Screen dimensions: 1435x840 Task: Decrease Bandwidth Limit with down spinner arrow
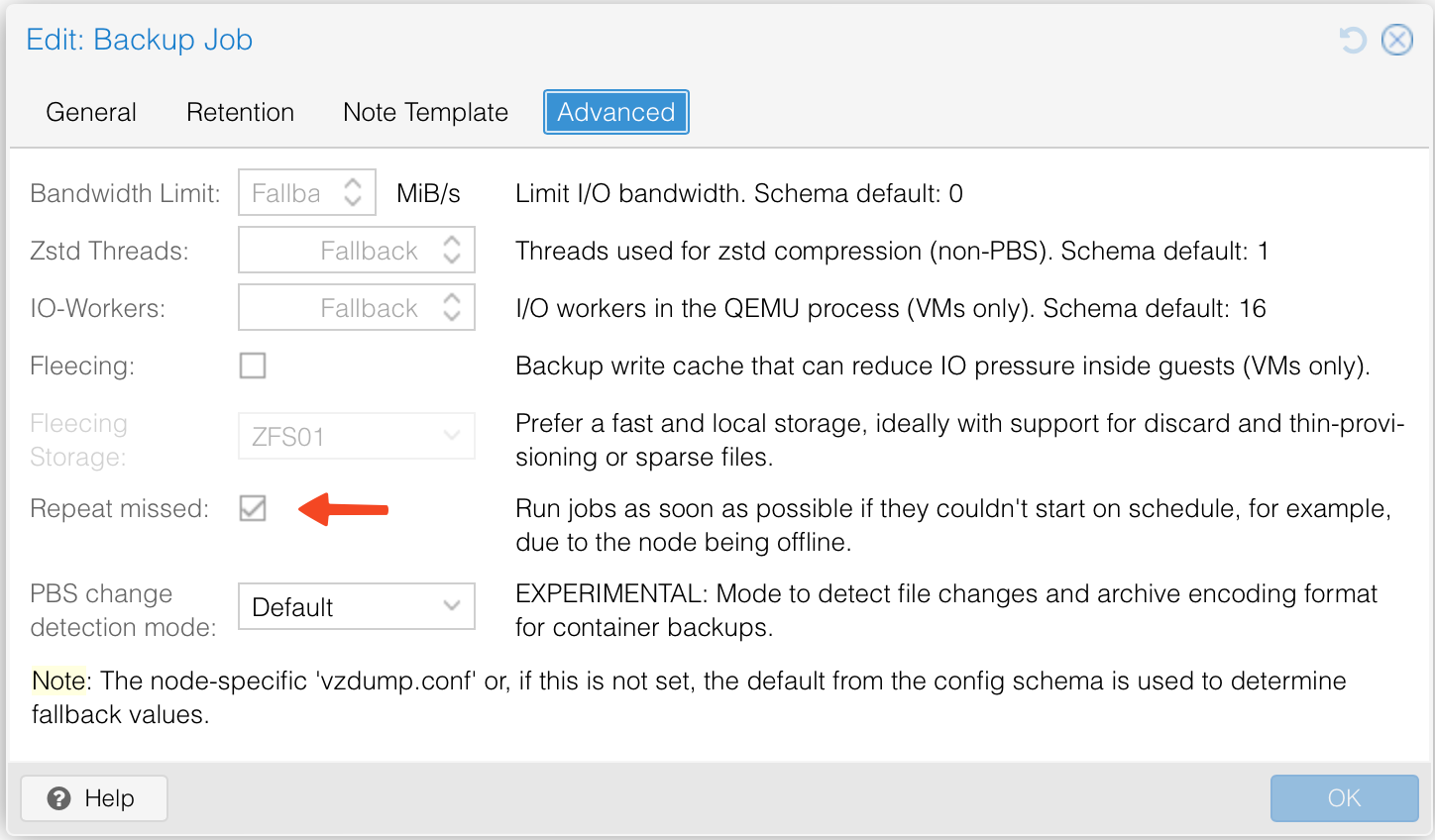point(353,201)
